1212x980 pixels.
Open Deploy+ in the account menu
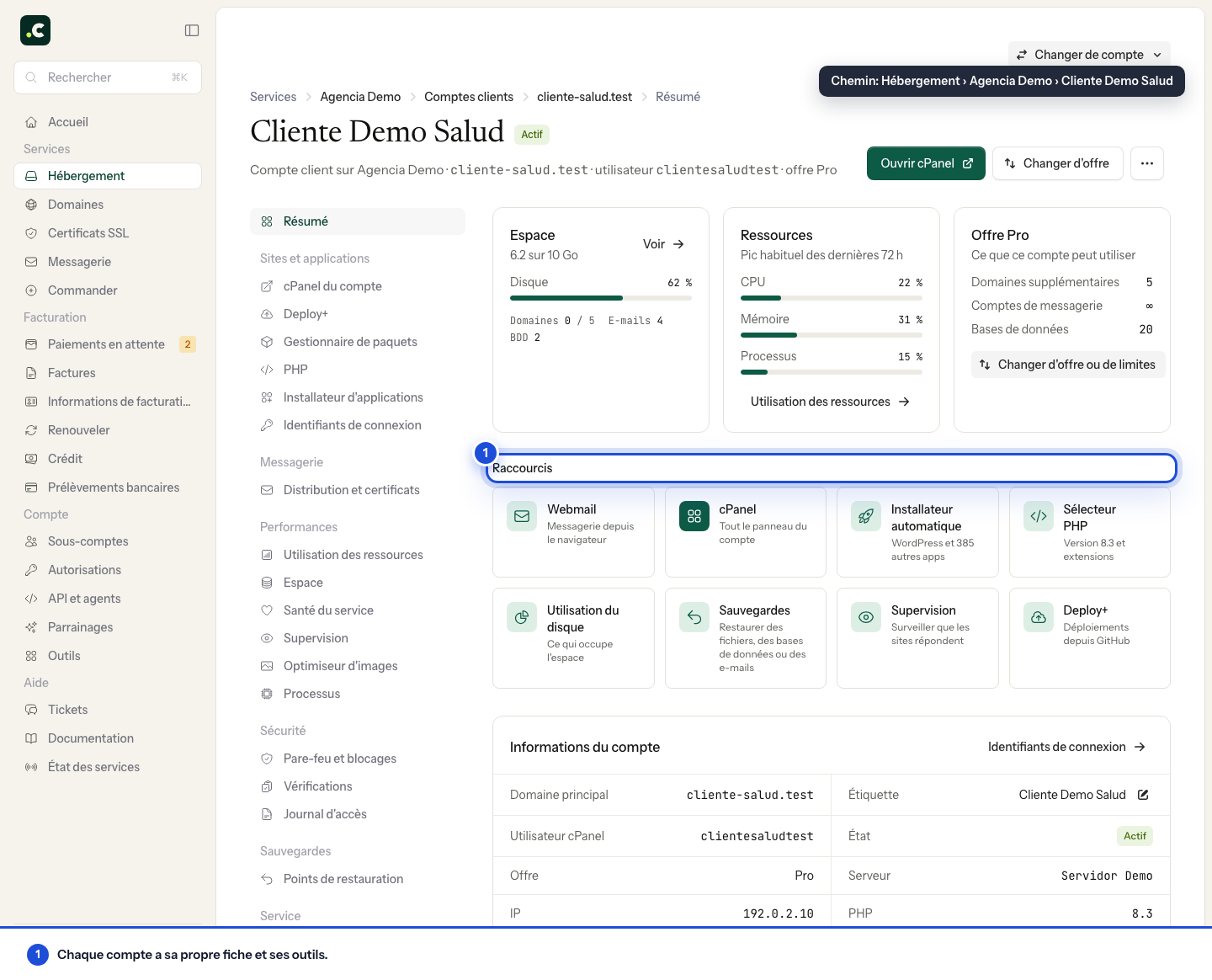pyautogui.click(x=358, y=314)
